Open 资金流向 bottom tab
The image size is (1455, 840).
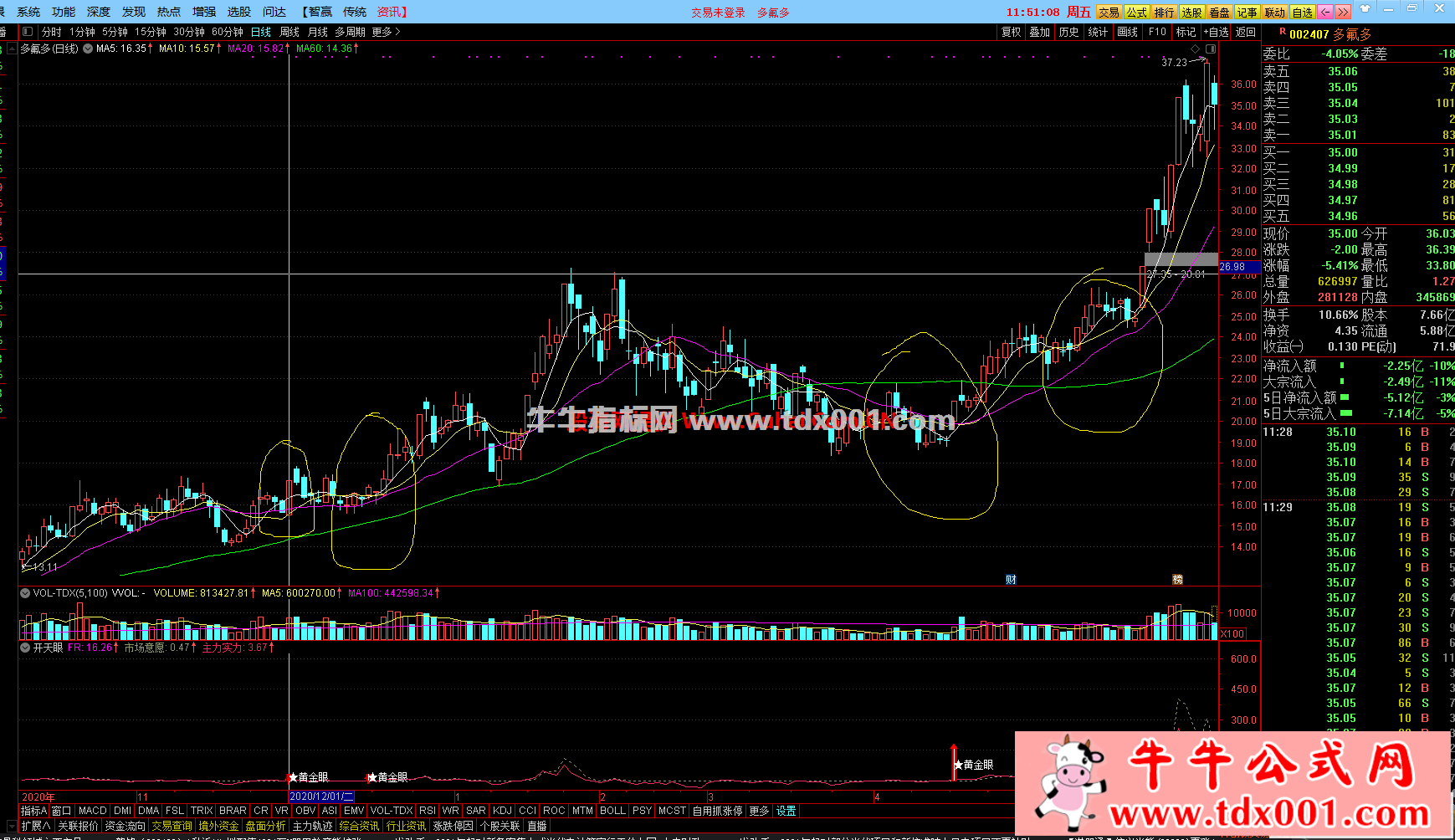click(126, 826)
